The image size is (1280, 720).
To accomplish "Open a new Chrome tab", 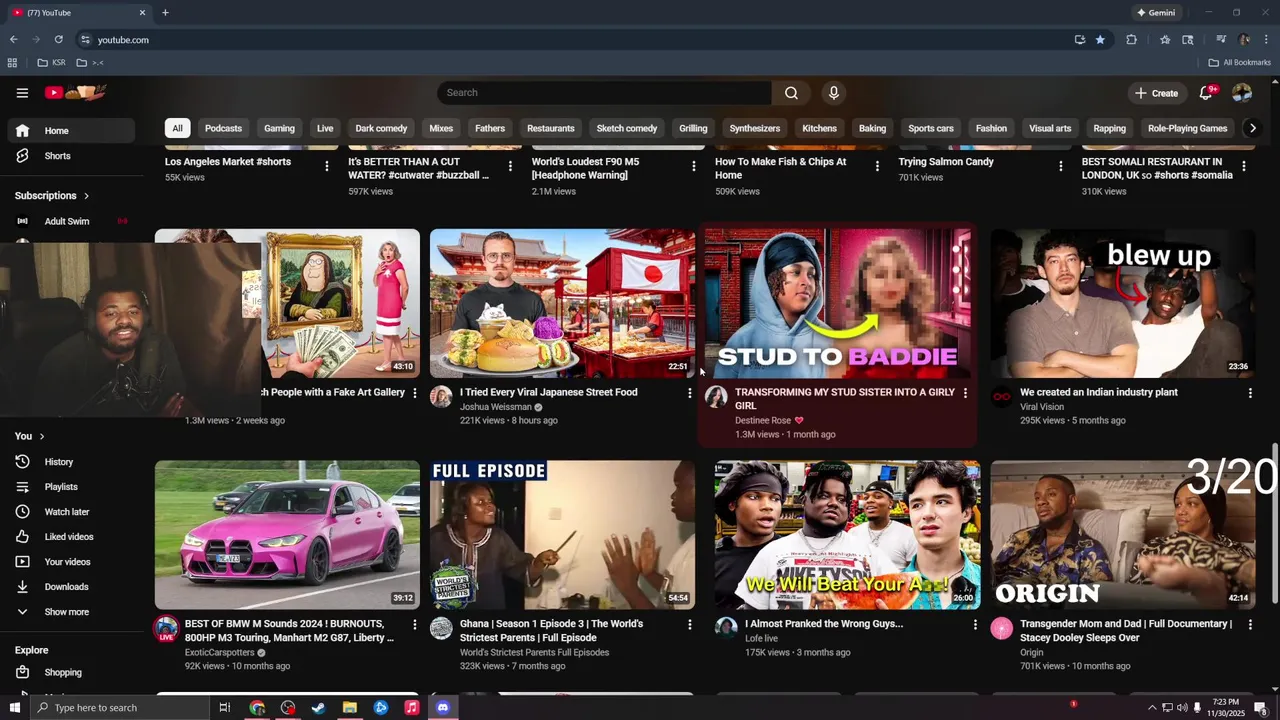I will (165, 13).
